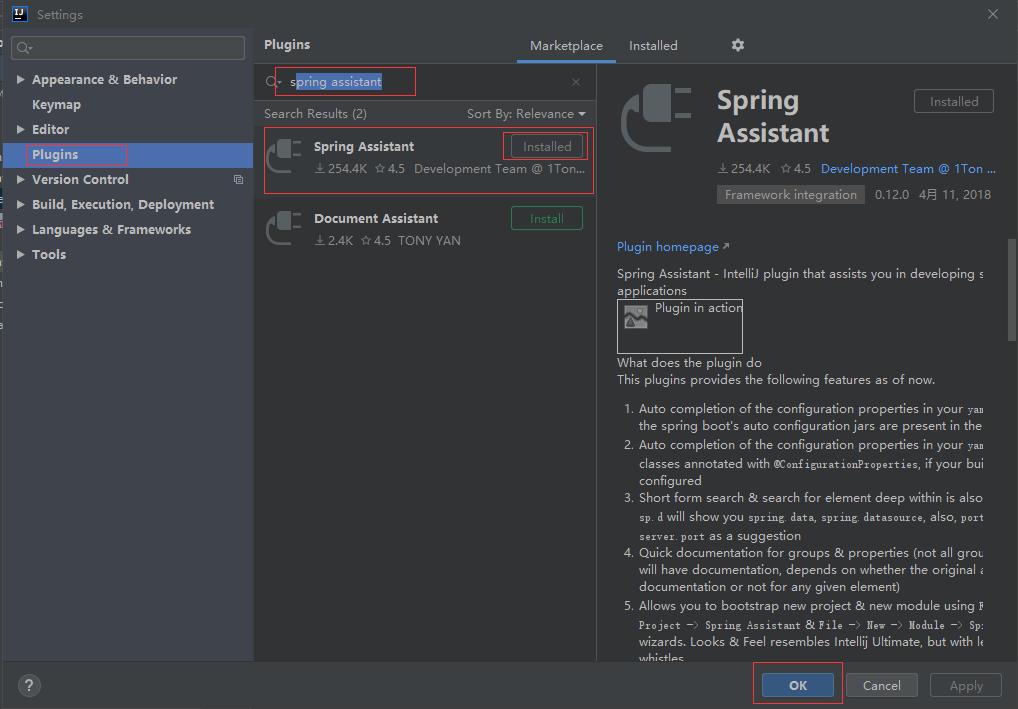This screenshot has width=1018, height=709.
Task: Click the plugin search magnifier icon
Action: 273,82
